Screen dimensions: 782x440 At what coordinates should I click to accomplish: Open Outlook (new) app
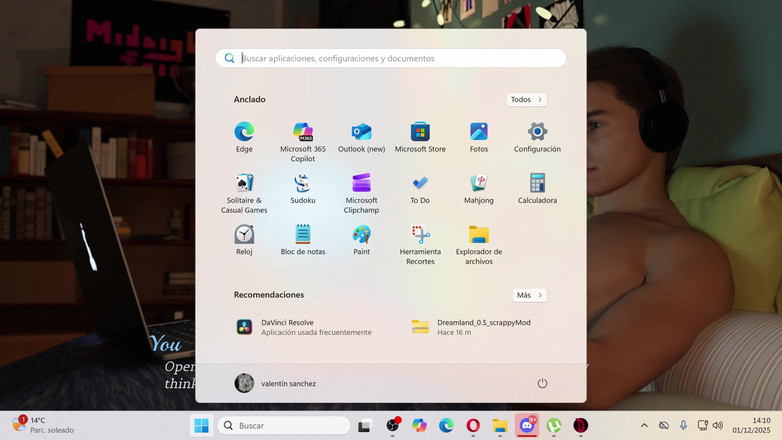(x=361, y=137)
